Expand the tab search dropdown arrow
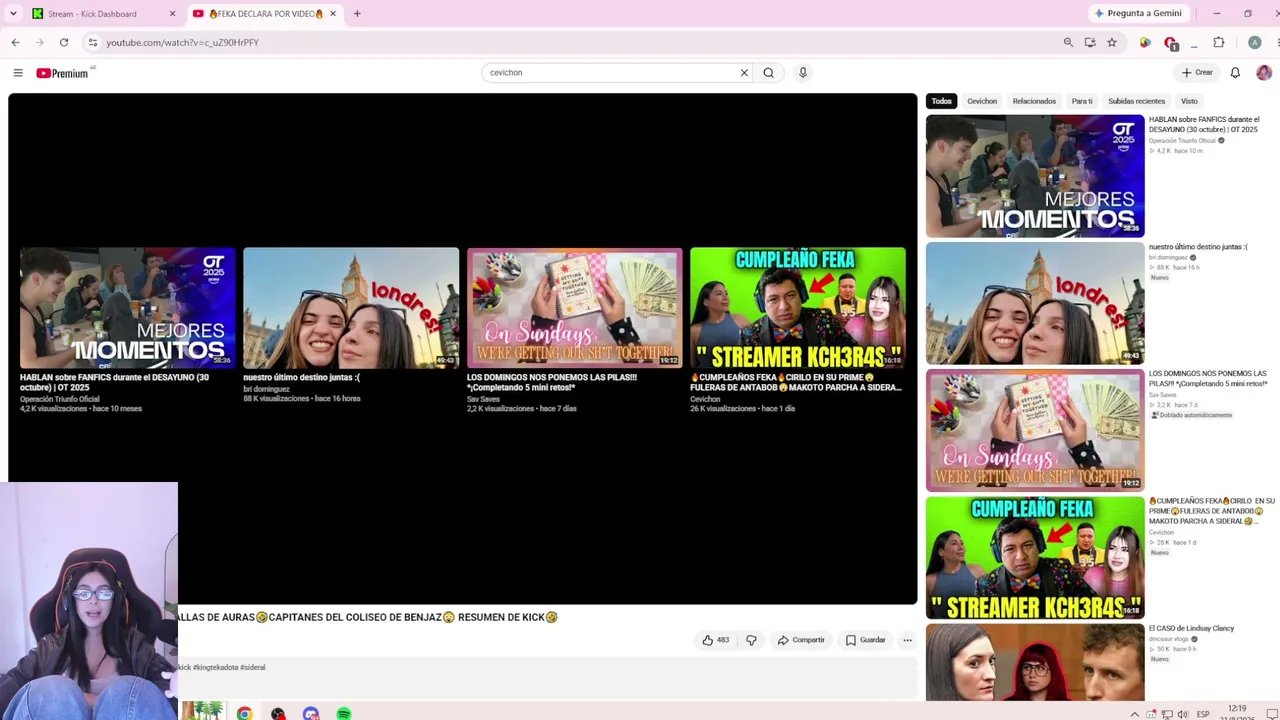Image resolution: width=1280 pixels, height=720 pixels. [13, 14]
